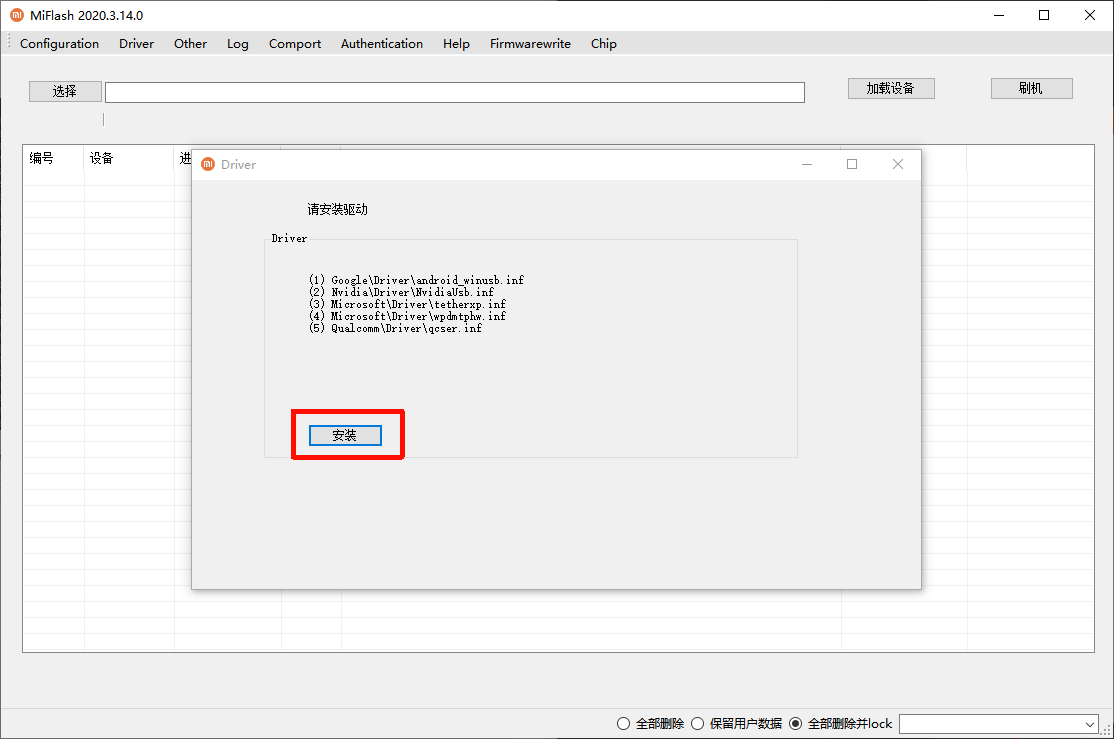
Task: Open the Other menu
Action: click(x=190, y=44)
